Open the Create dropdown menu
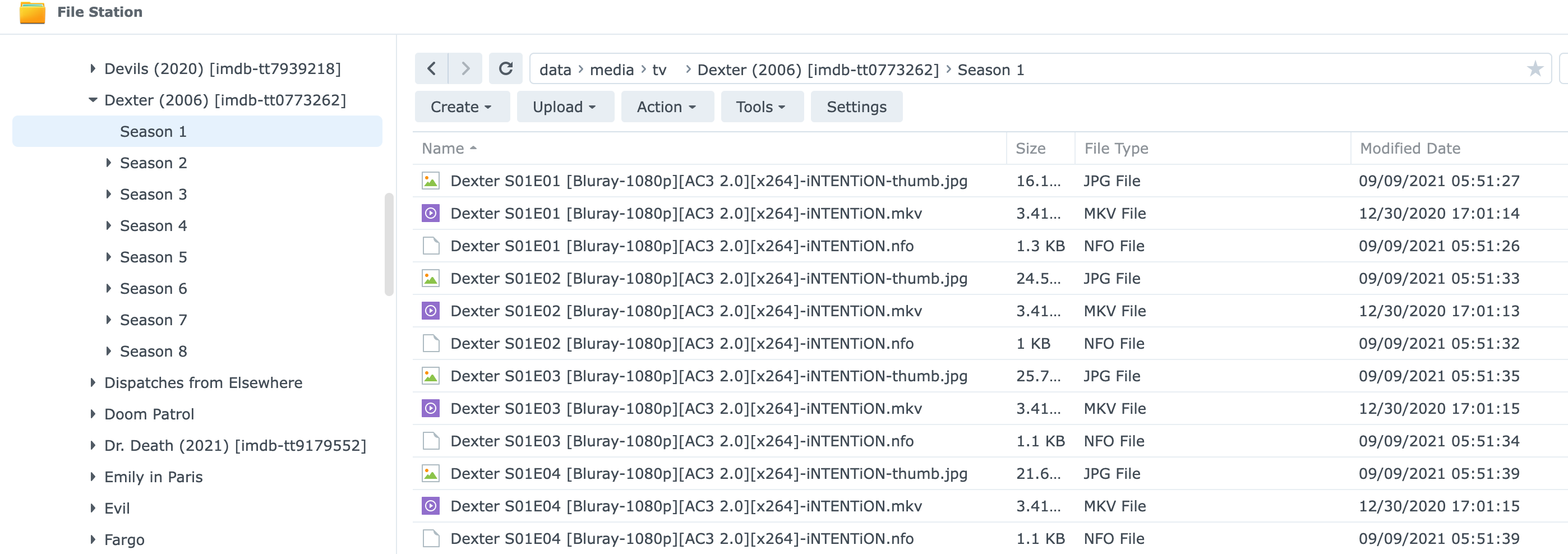Image resolution: width=1568 pixels, height=554 pixels. (462, 107)
